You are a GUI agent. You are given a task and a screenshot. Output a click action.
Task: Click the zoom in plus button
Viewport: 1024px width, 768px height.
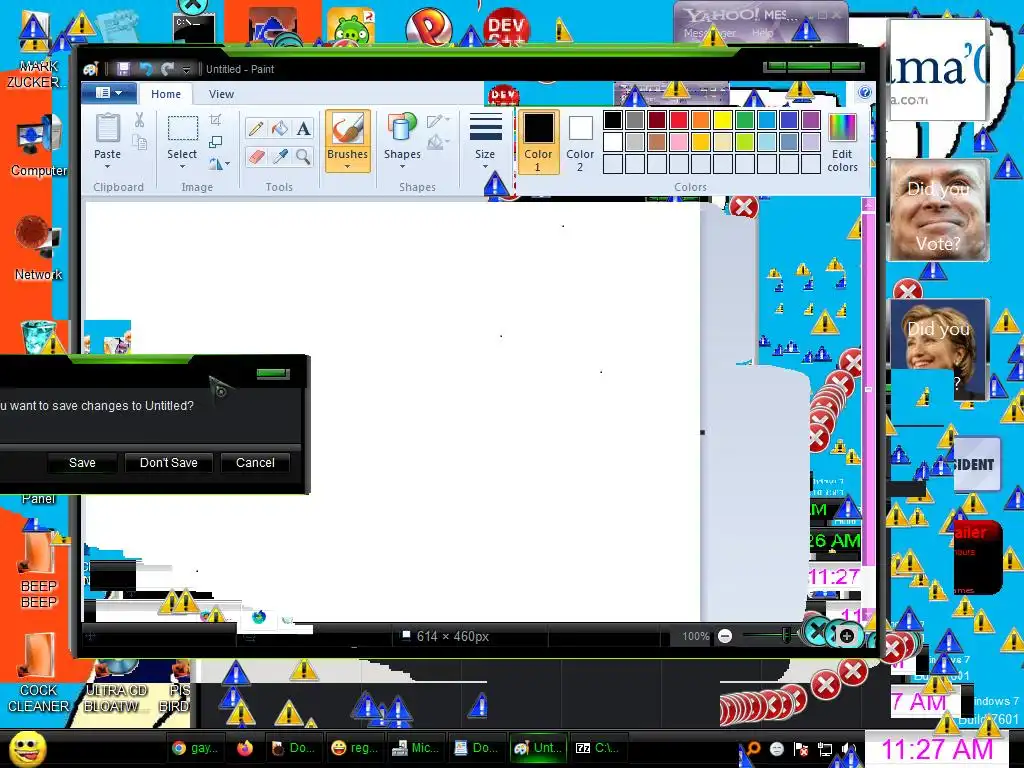point(847,636)
